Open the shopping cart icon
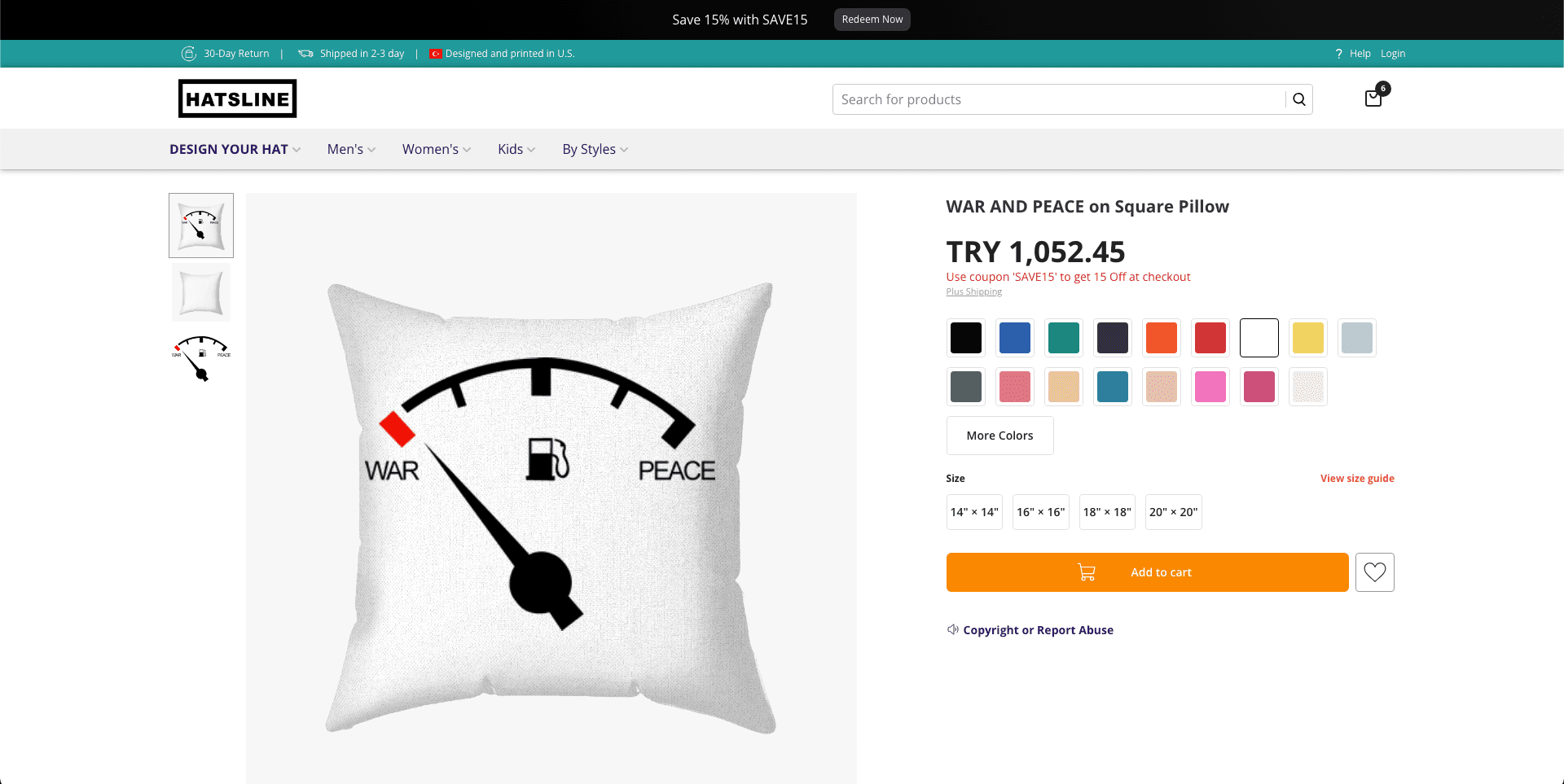 (1374, 98)
